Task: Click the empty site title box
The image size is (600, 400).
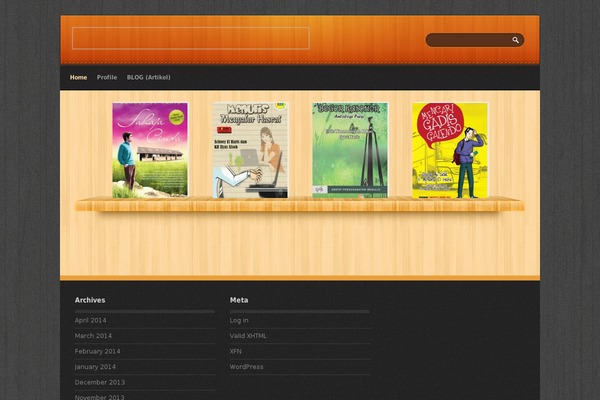Action: [x=191, y=38]
